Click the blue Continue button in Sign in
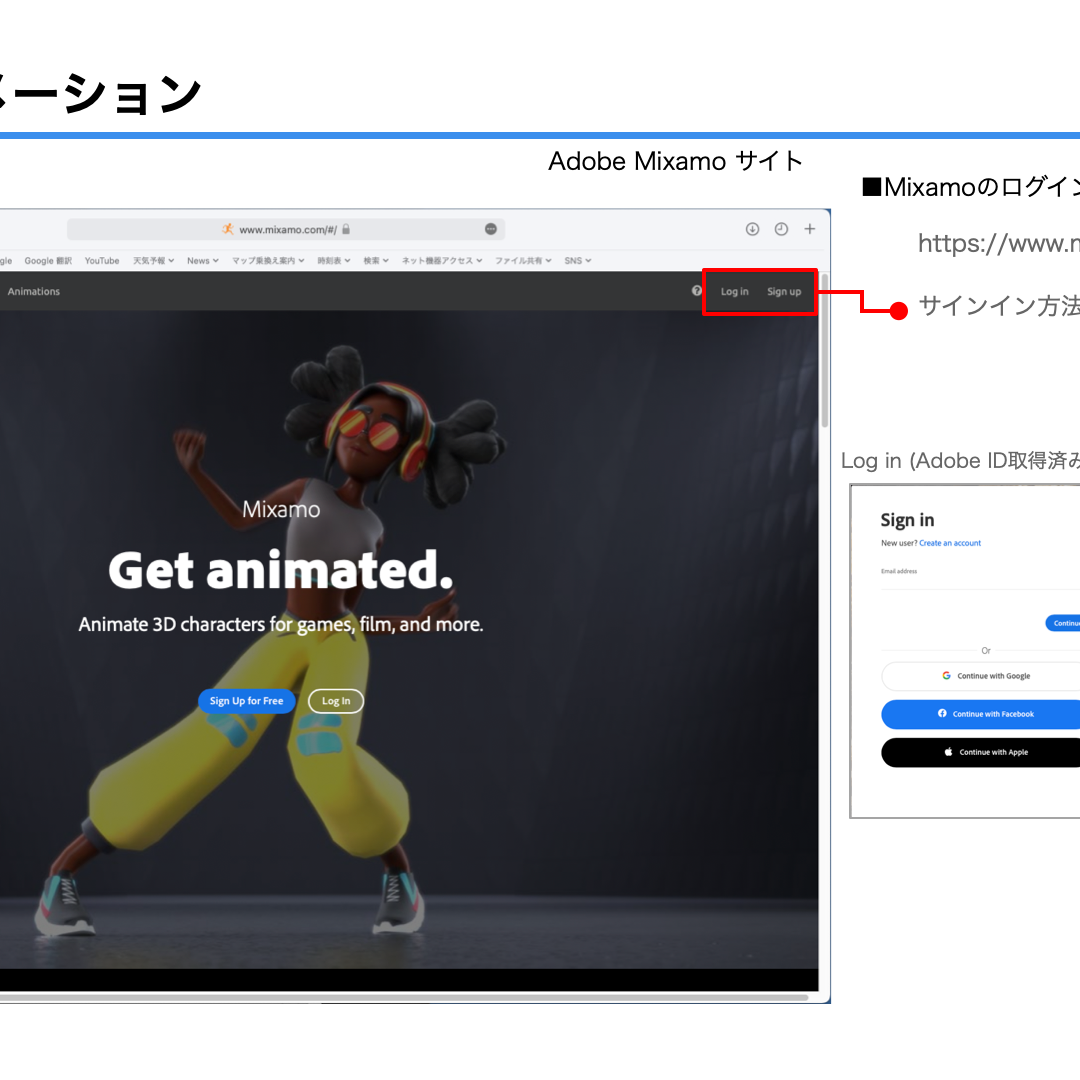 [x=1063, y=623]
